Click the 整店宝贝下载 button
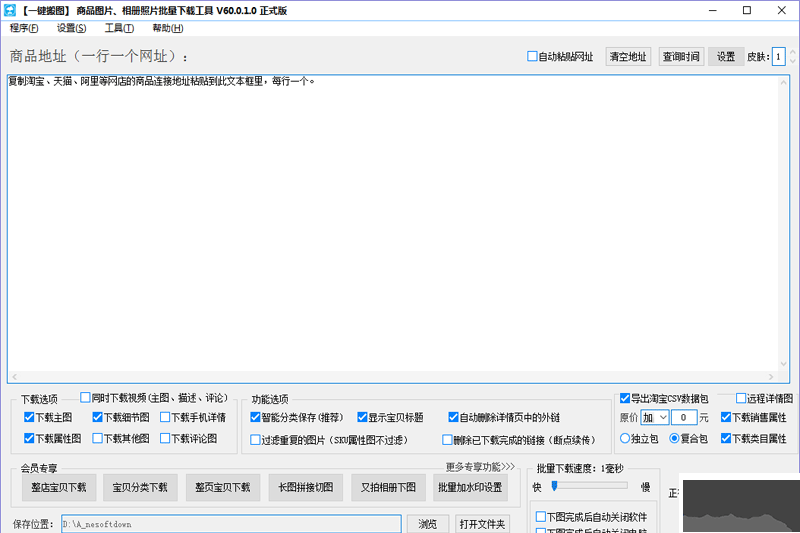 (x=59, y=488)
